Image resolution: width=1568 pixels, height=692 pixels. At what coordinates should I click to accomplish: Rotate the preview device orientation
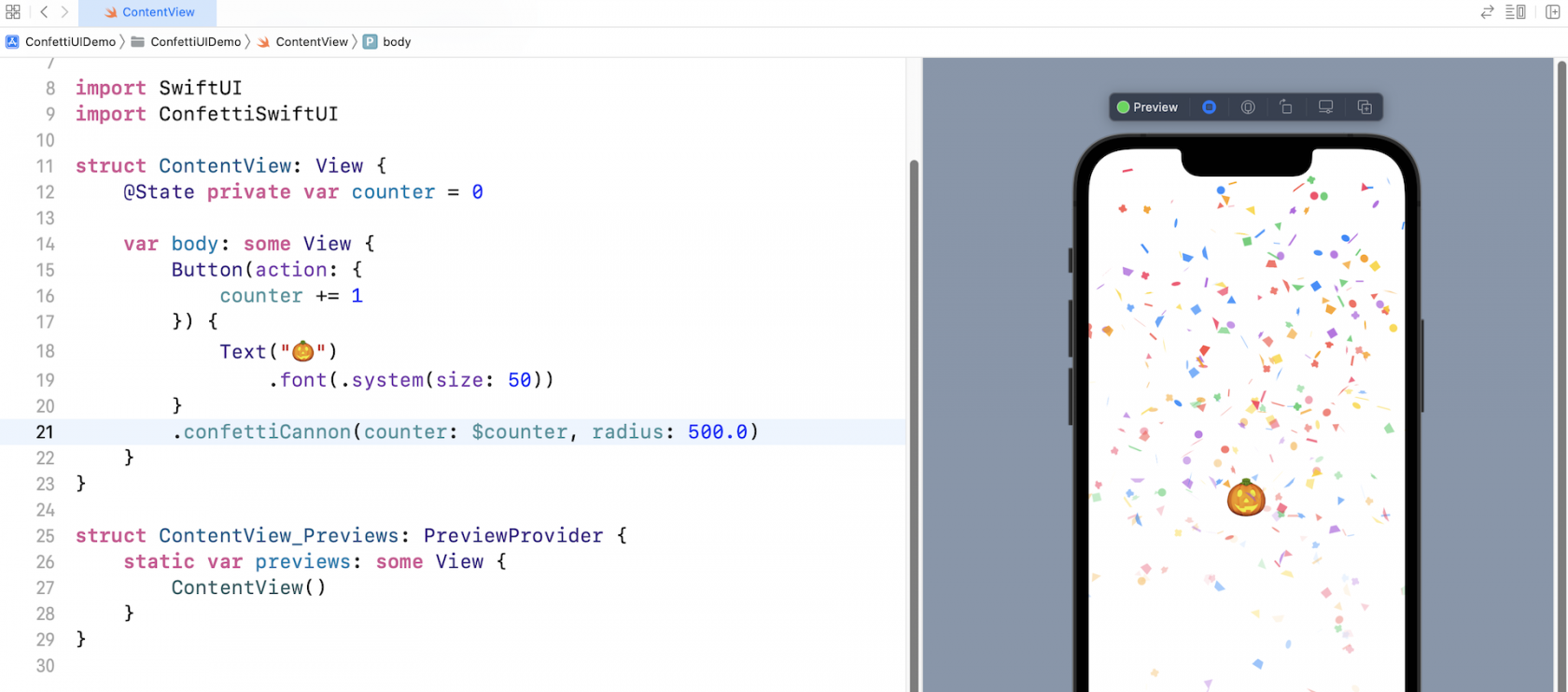1286,107
